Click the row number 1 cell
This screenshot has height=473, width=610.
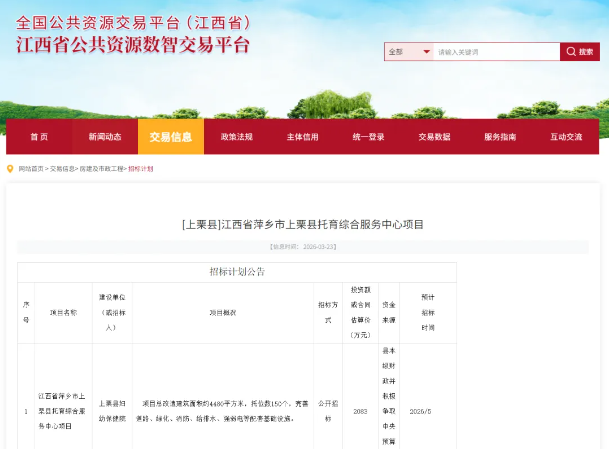click(26, 411)
